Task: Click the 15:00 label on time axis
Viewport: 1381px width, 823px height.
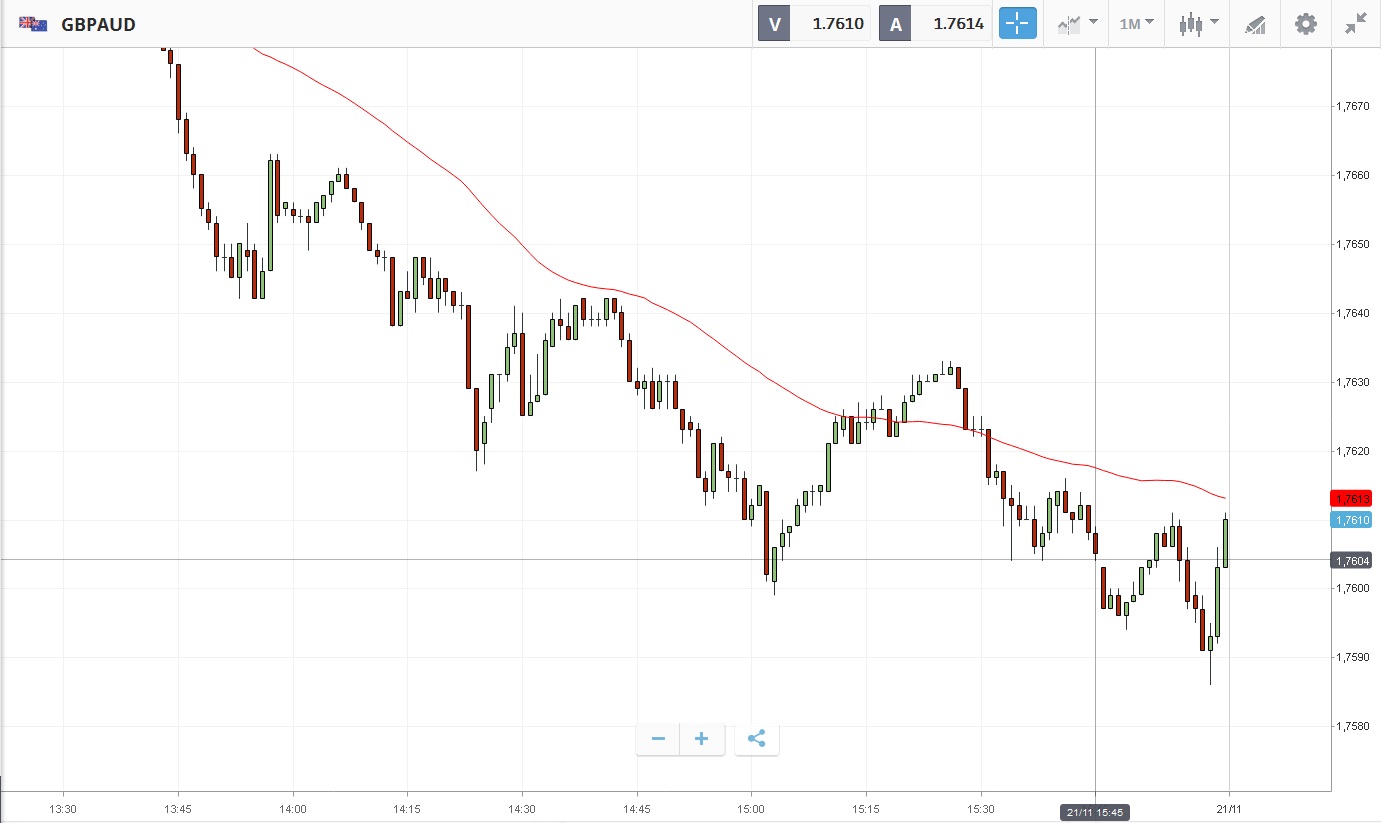Action: [751, 809]
